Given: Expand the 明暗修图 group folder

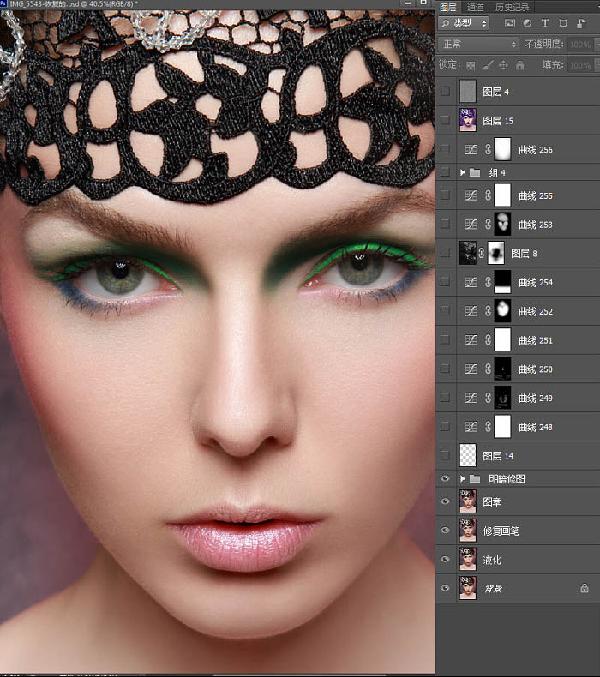Looking at the screenshot, I should (462, 479).
